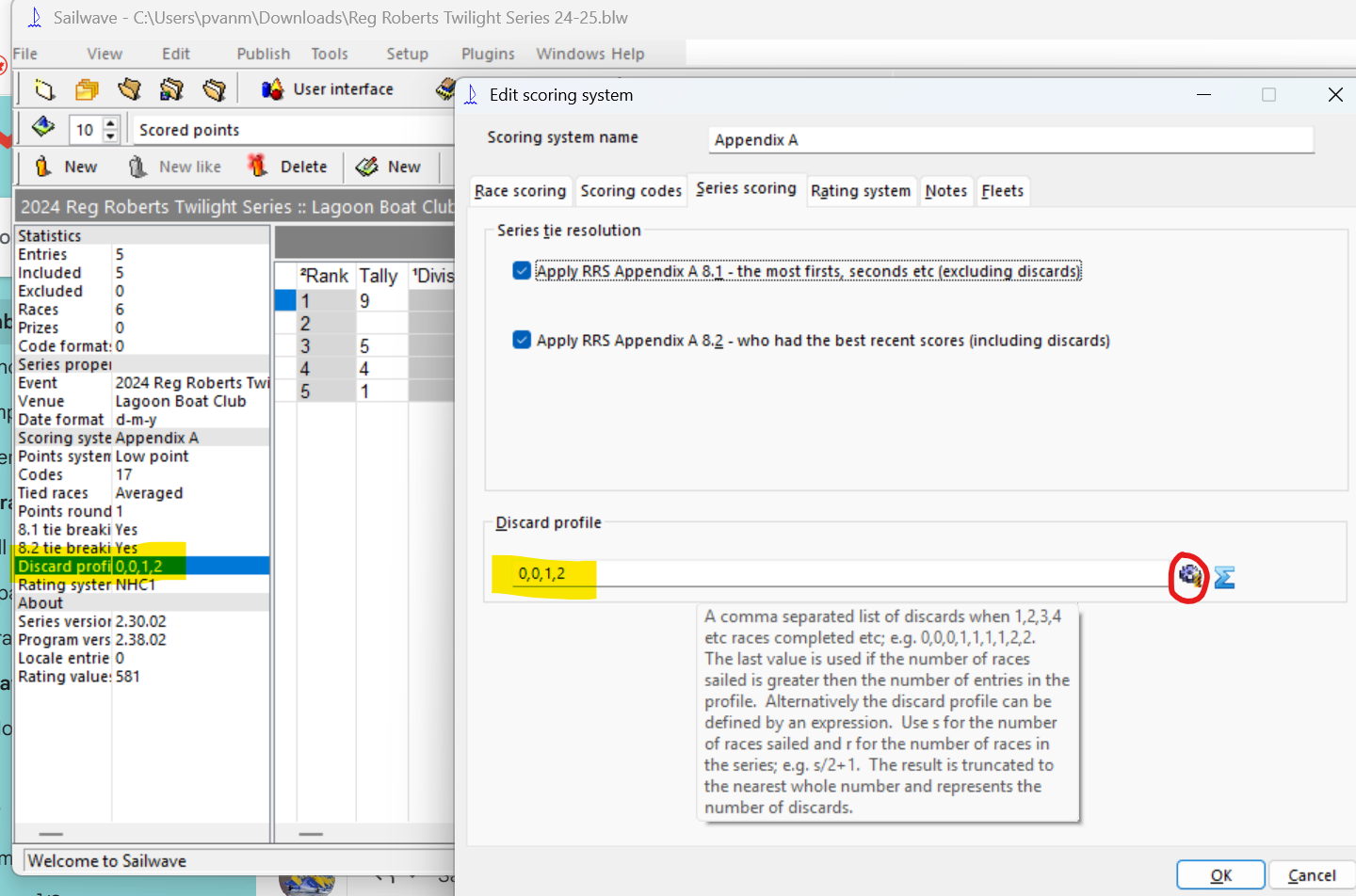Screen dimensions: 1356x896
Task: Click the Scoring system Appendix A row
Action: [142, 438]
